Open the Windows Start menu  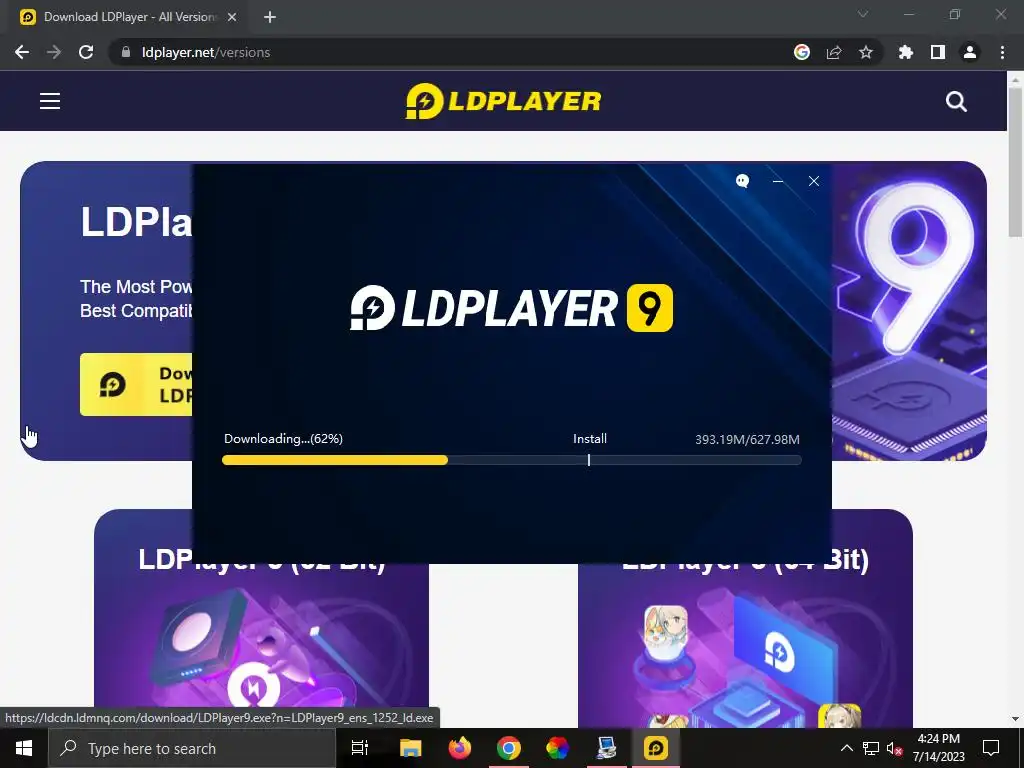24,748
